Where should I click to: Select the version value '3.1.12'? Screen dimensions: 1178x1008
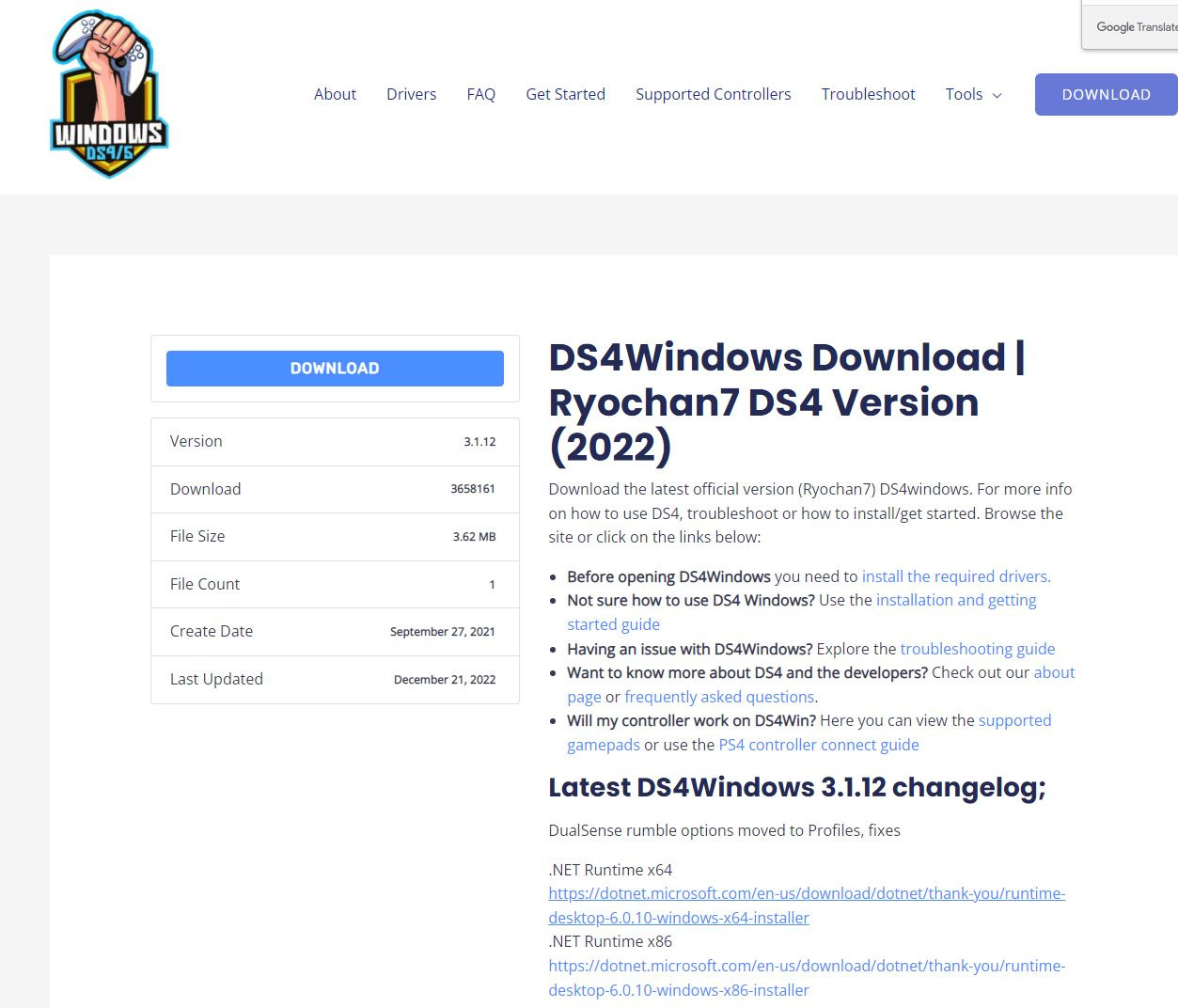click(479, 442)
